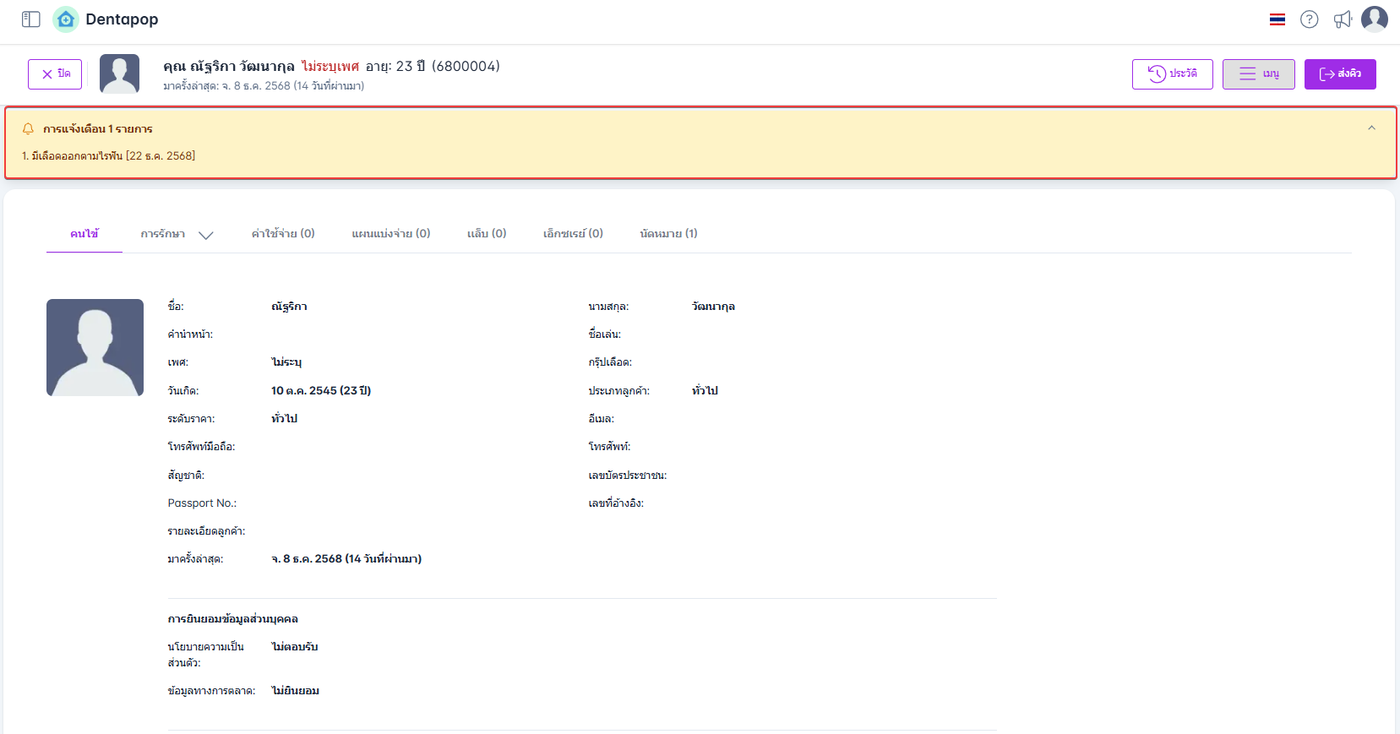Screen dimensions: 1400x734
Task: Click the last visit date in the details
Action: (346, 559)
